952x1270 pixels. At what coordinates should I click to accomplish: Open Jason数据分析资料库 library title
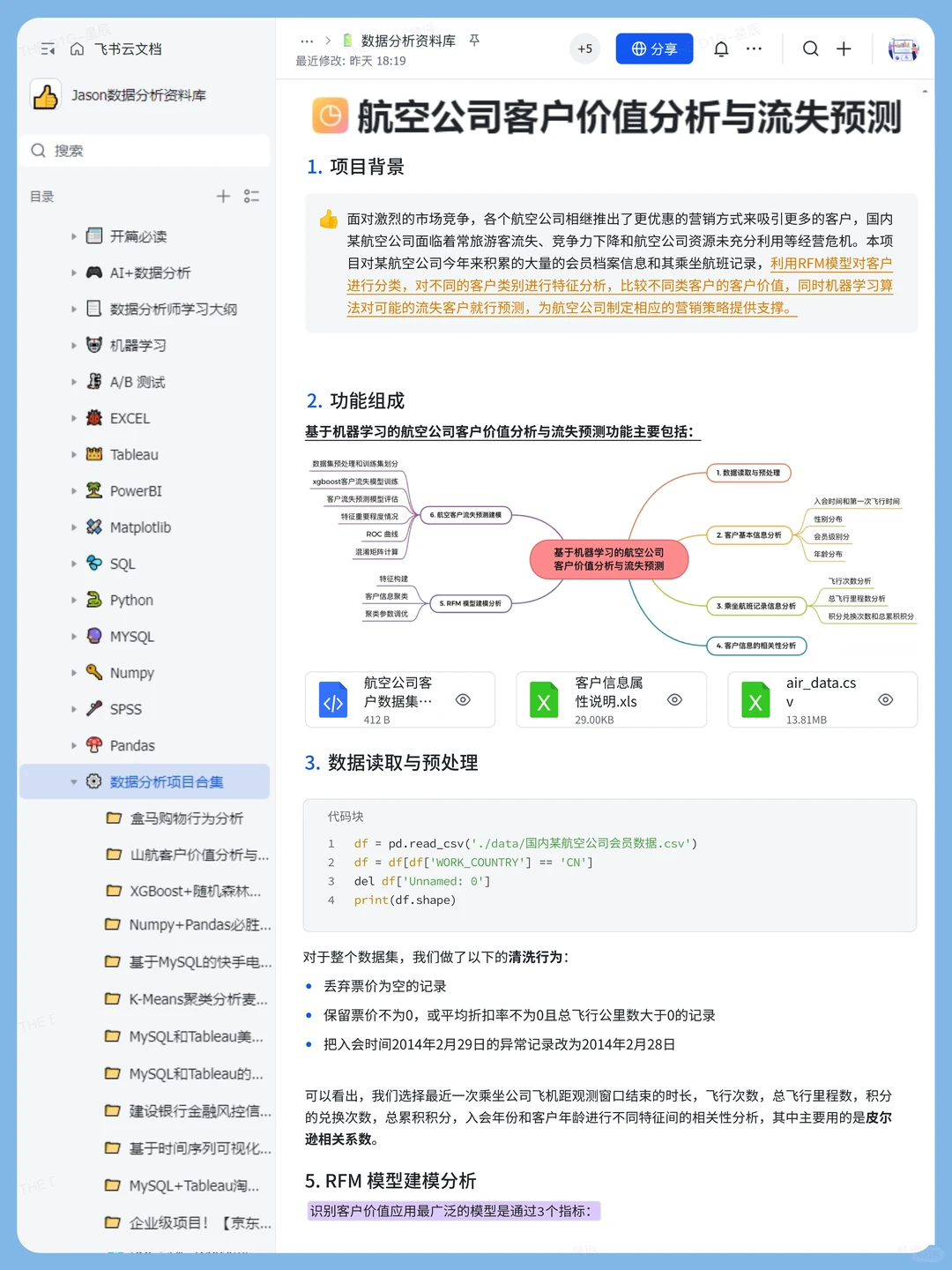tap(139, 95)
